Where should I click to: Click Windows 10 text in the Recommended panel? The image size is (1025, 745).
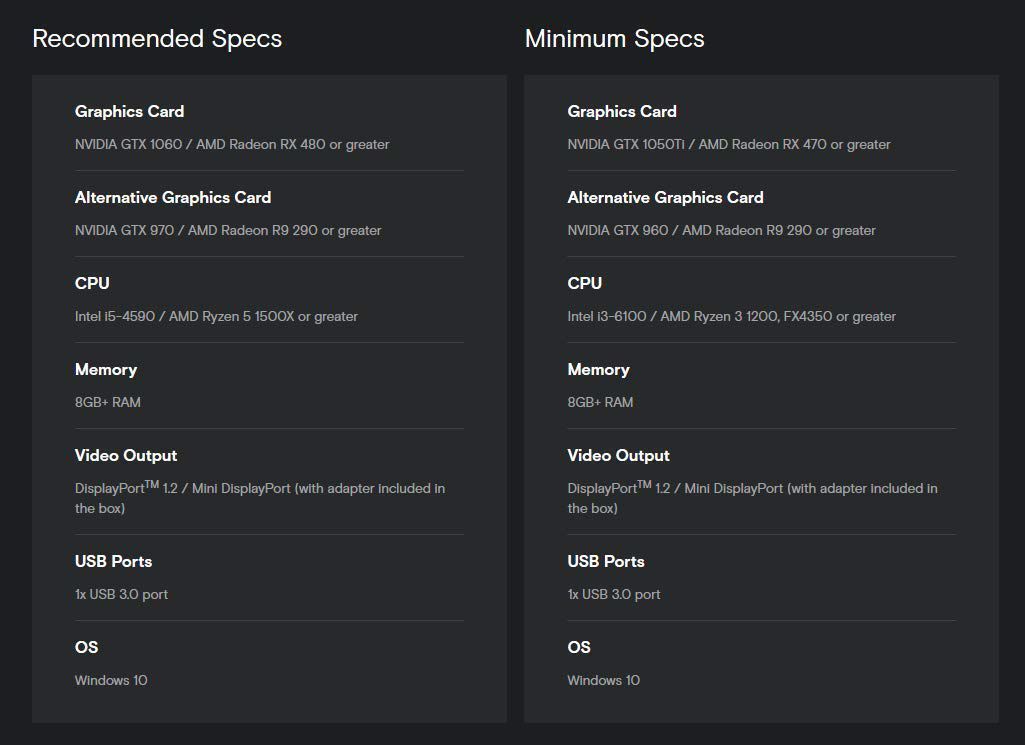(110, 680)
